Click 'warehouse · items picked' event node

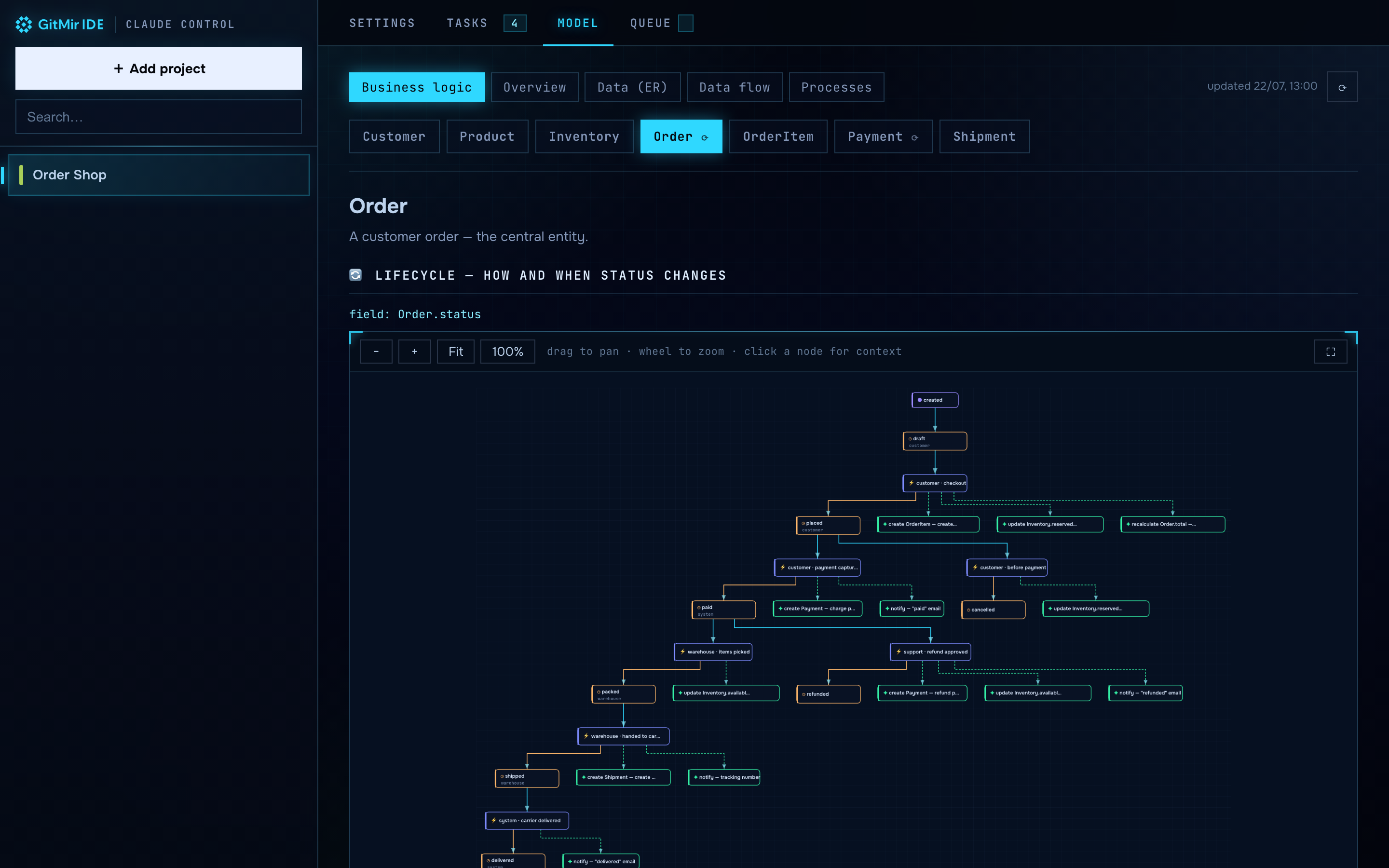[713, 652]
